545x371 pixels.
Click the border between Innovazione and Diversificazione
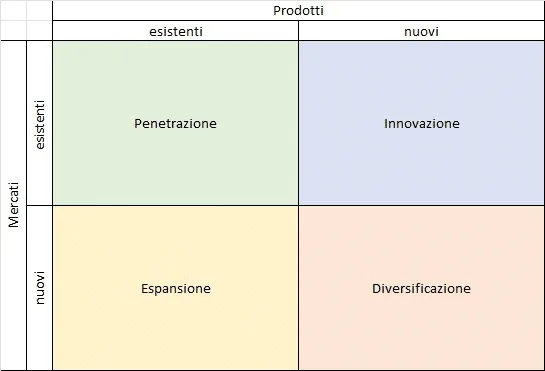[421, 205]
